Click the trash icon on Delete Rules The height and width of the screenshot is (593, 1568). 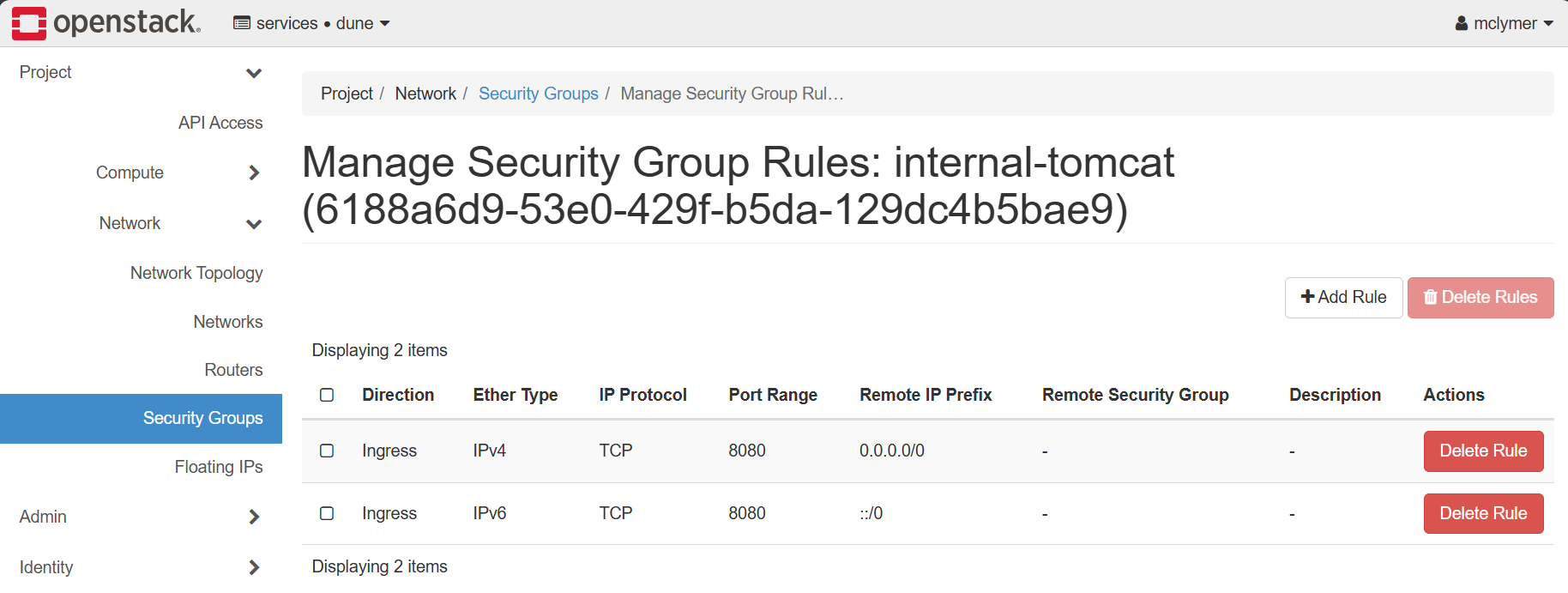coord(1430,297)
